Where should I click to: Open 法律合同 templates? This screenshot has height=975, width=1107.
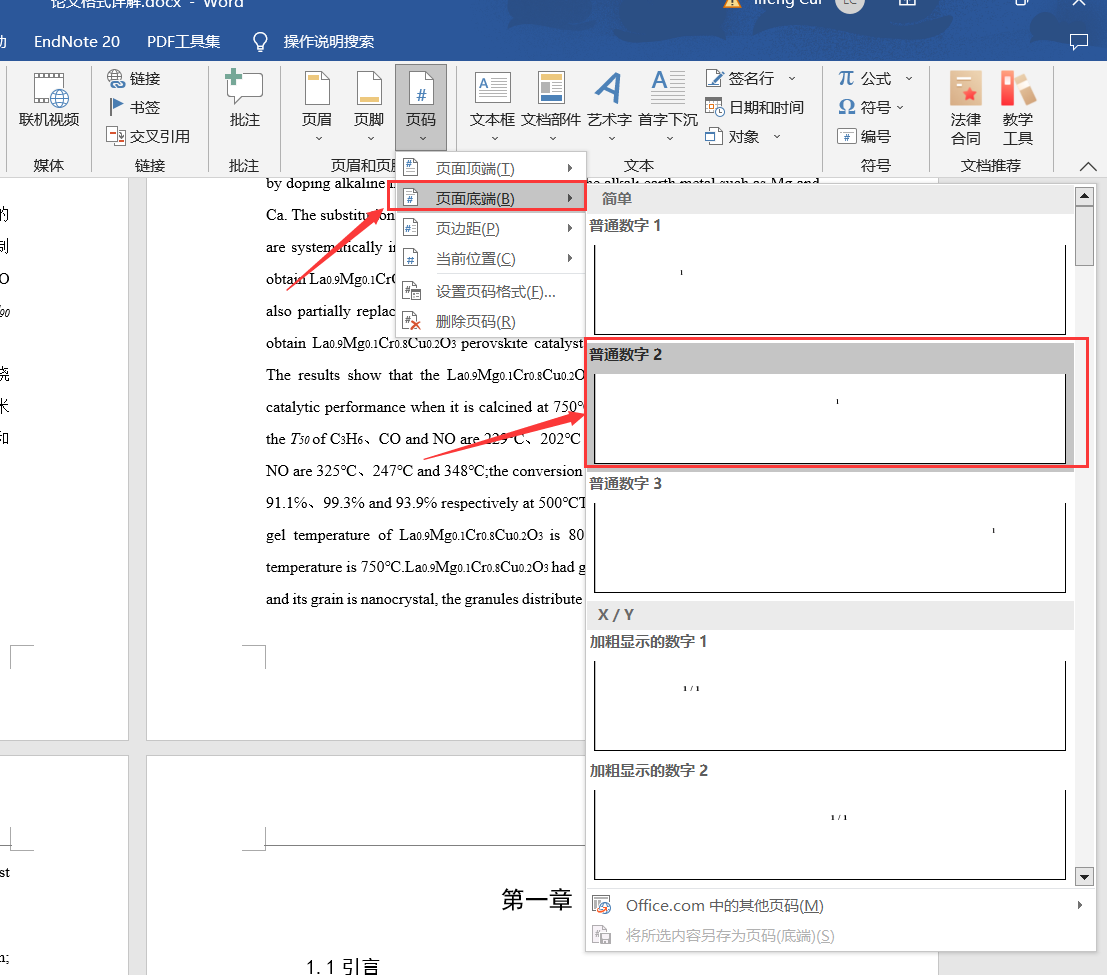coord(965,108)
